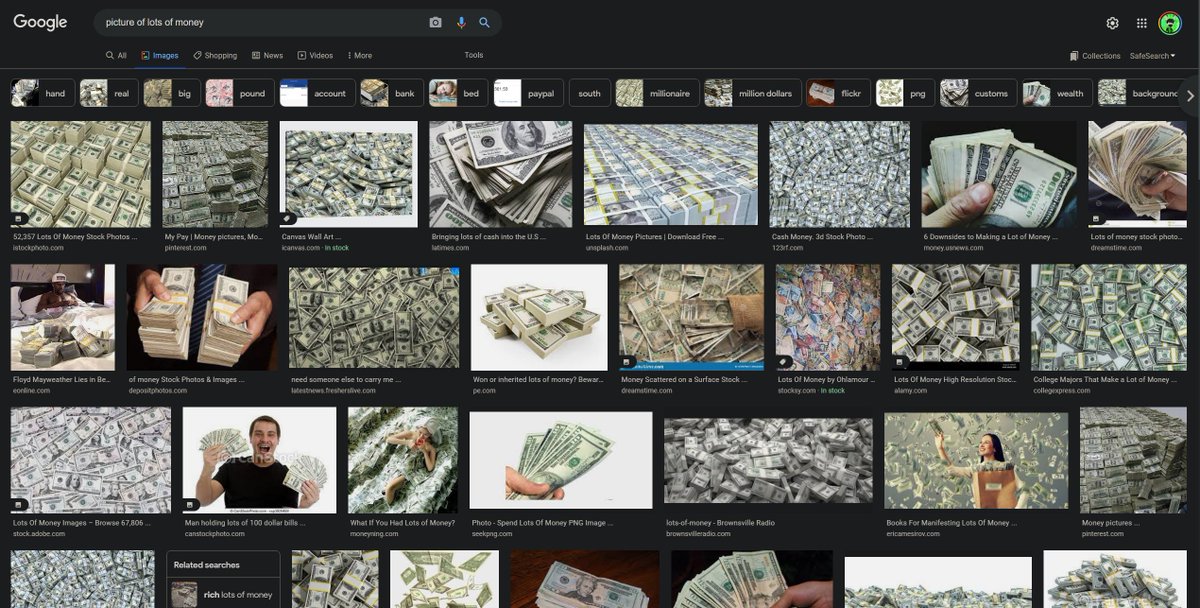Viewport: 1200px width, 608px height.
Task: Open the 123rf.com Cash Money image
Action: (x=840, y=174)
